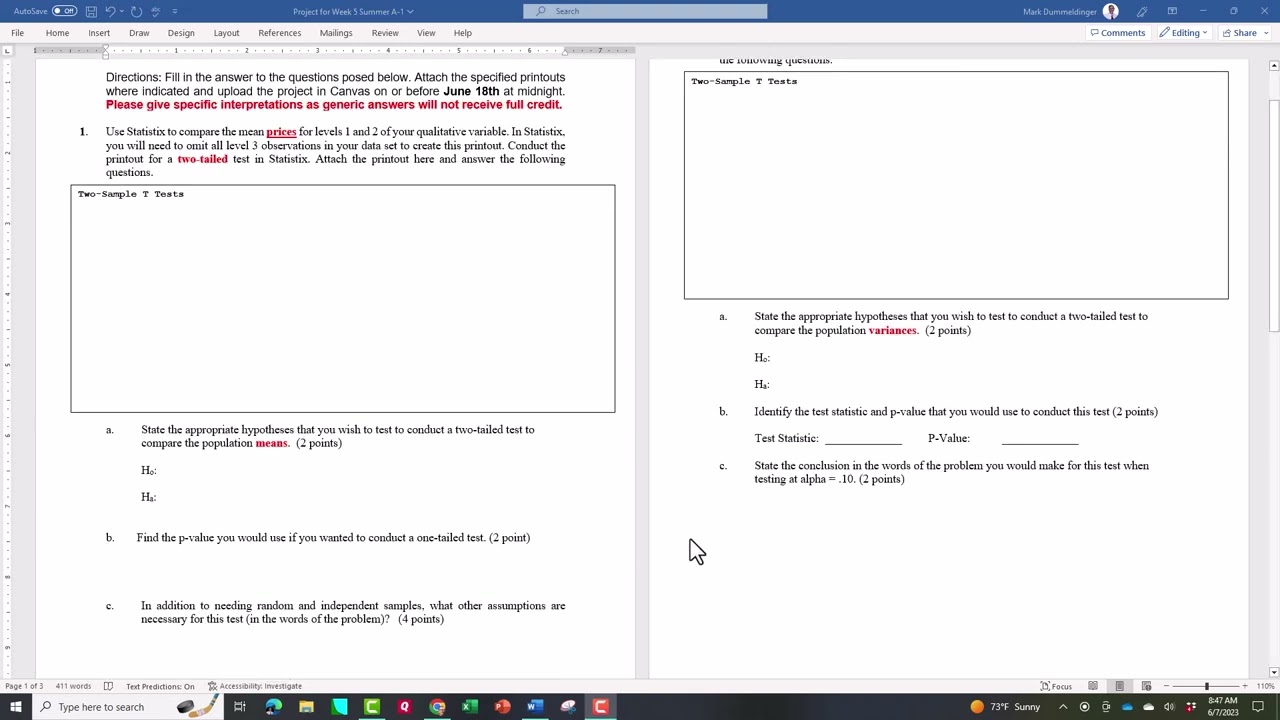
Task: Switch to the Home tab
Action: click(x=57, y=33)
